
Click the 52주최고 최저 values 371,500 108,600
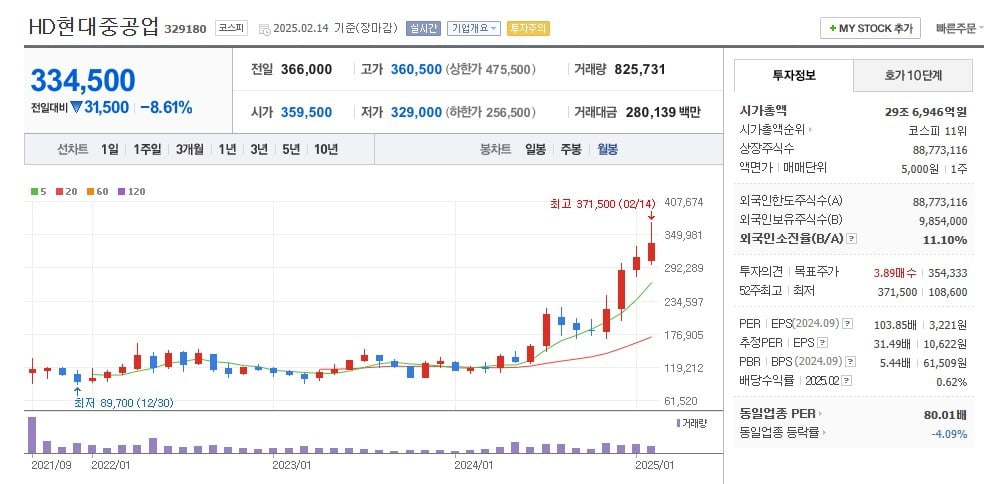click(922, 292)
